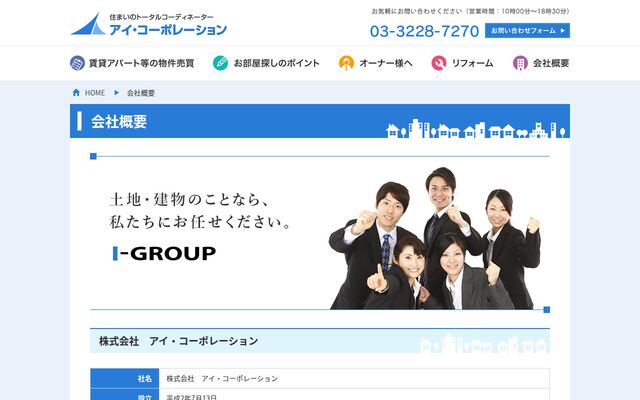The width and height of the screenshot is (640, 400).
Task: Click the 社名 table header cell
Action: (x=124, y=379)
